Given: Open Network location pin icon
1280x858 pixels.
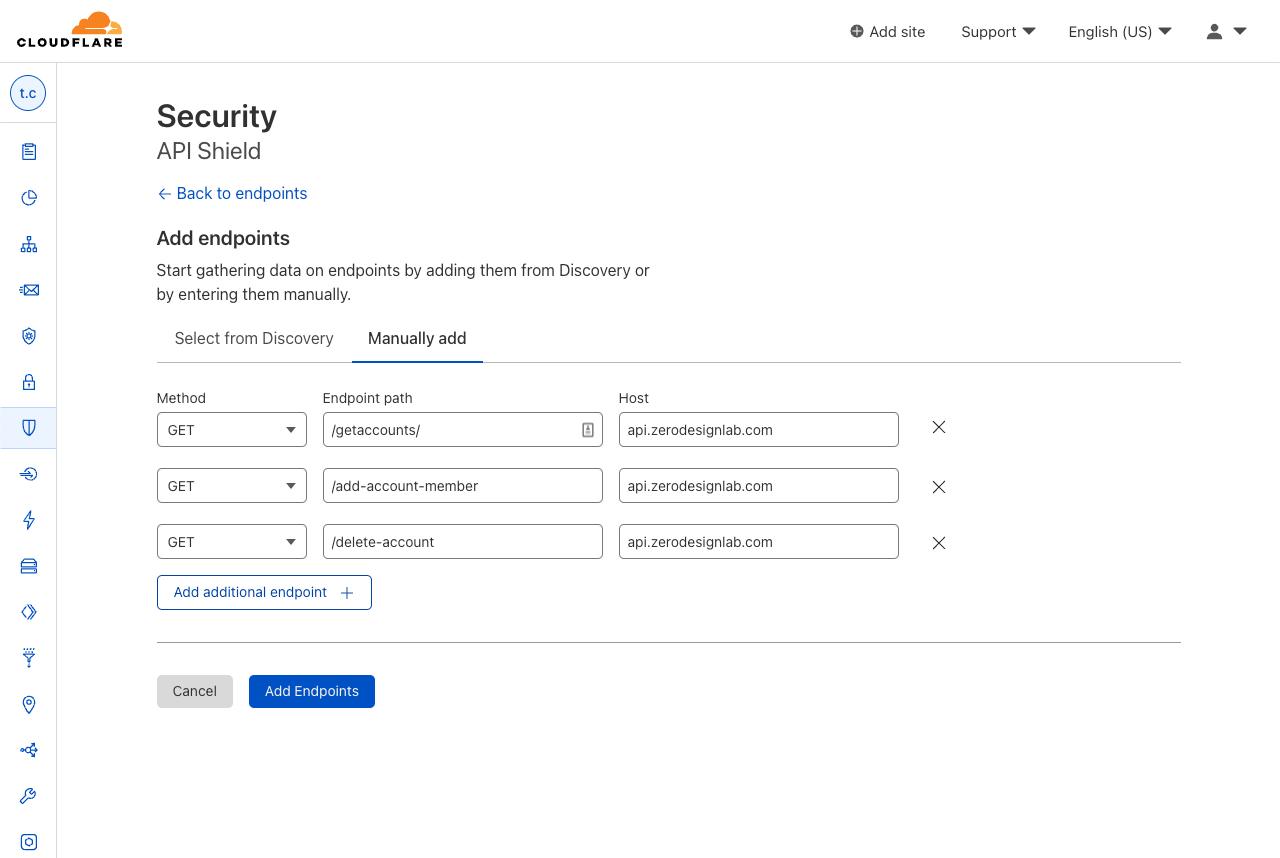Looking at the screenshot, I should pos(29,704).
